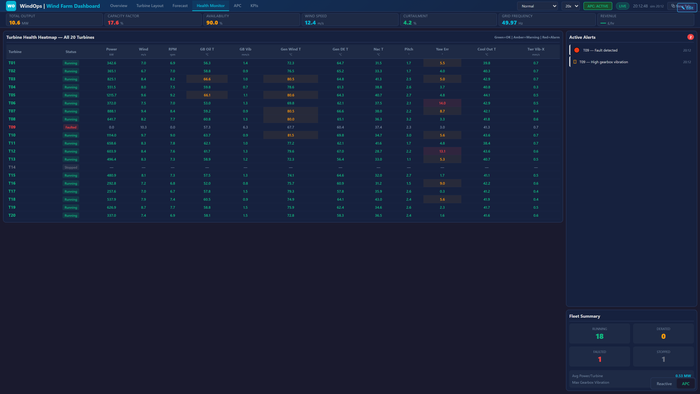Image resolution: width=700 pixels, height=394 pixels.
Task: Open the Forecast tab
Action: point(180,6)
